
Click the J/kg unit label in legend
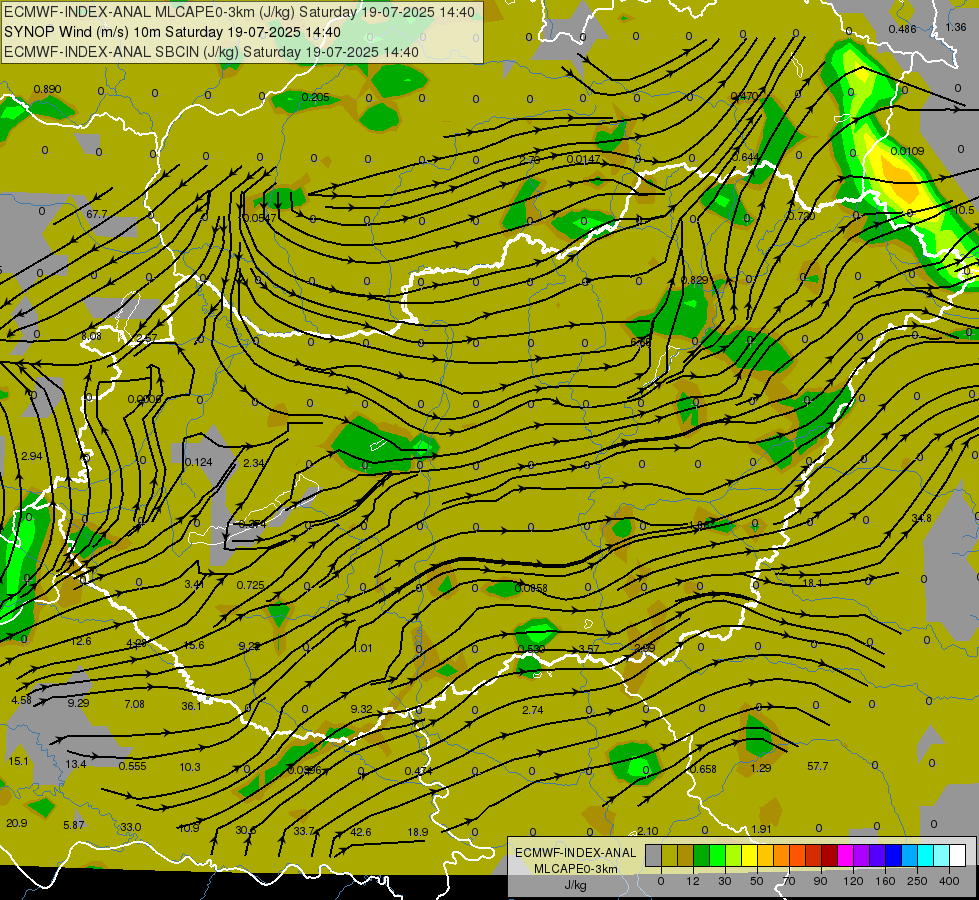click(575, 885)
